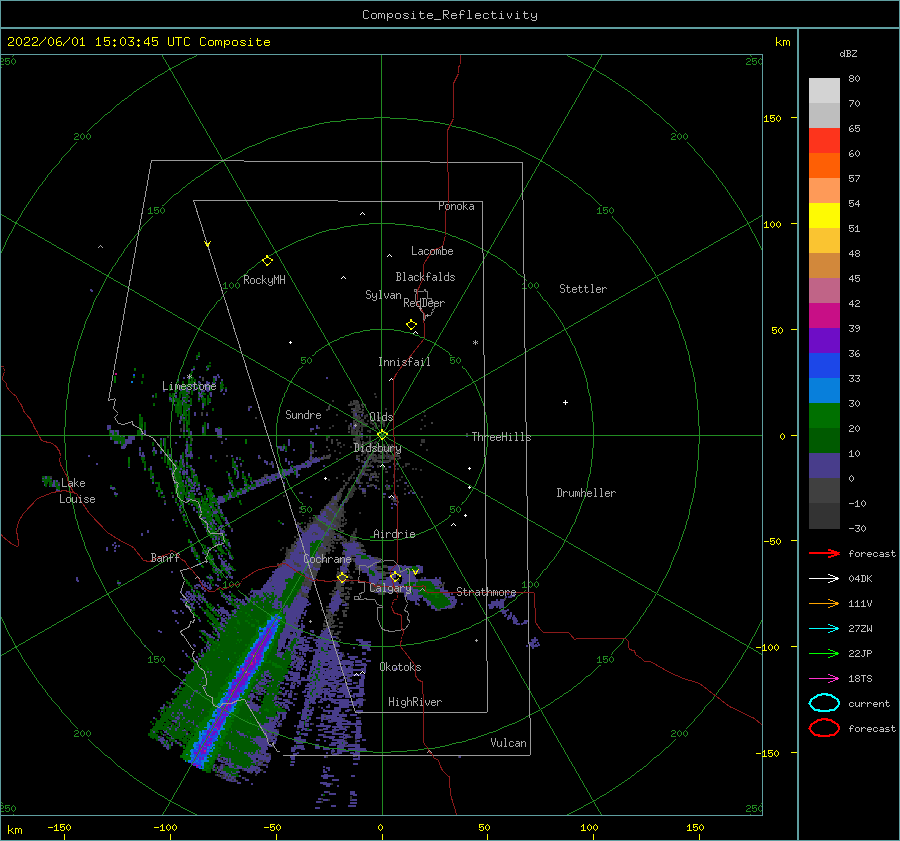900x841 pixels.
Task: Click the red forecast ellipse icon
Action: coord(824,728)
